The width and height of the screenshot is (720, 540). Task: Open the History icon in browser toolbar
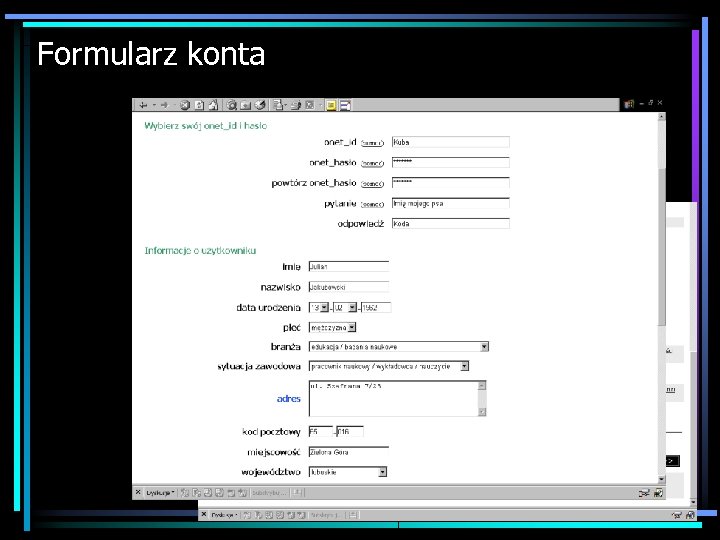tap(260, 105)
